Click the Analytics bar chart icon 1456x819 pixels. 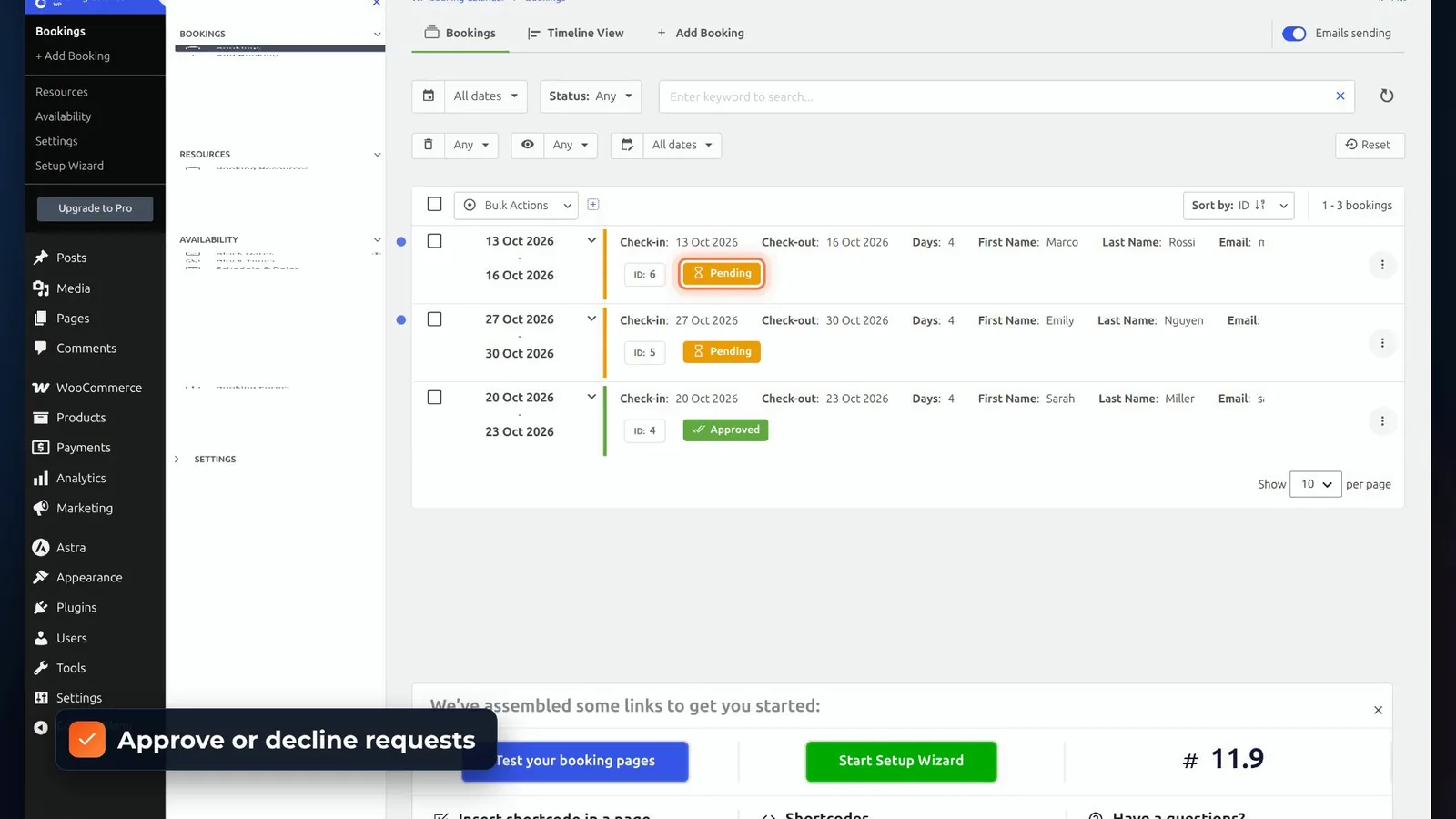[41, 478]
